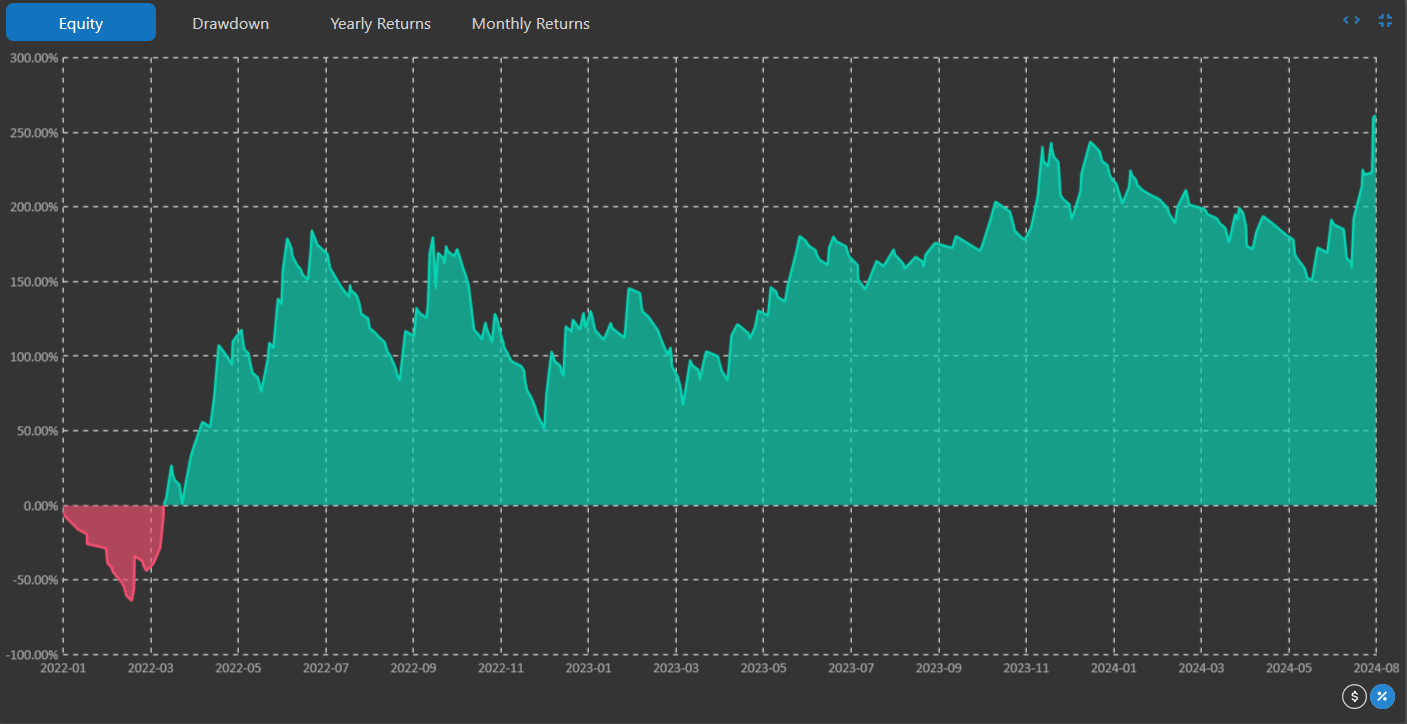Click the 300.00% y-axis label
The height and width of the screenshot is (724, 1407).
point(33,58)
